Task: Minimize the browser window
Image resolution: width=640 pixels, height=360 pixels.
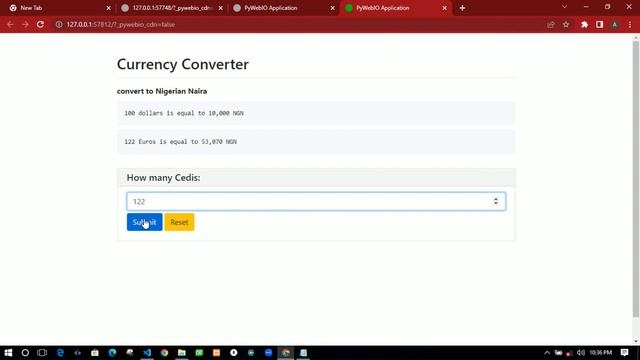Action: pos(587,7)
